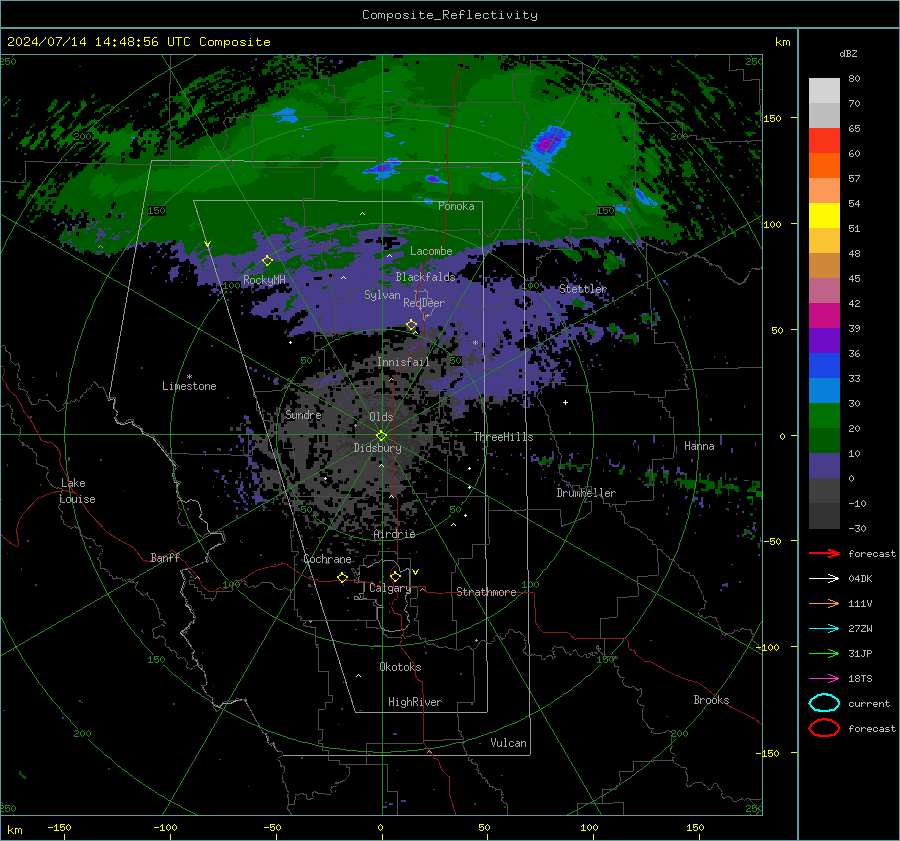
Task: Click the green 31JP arrow legend icon
Action: (824, 653)
